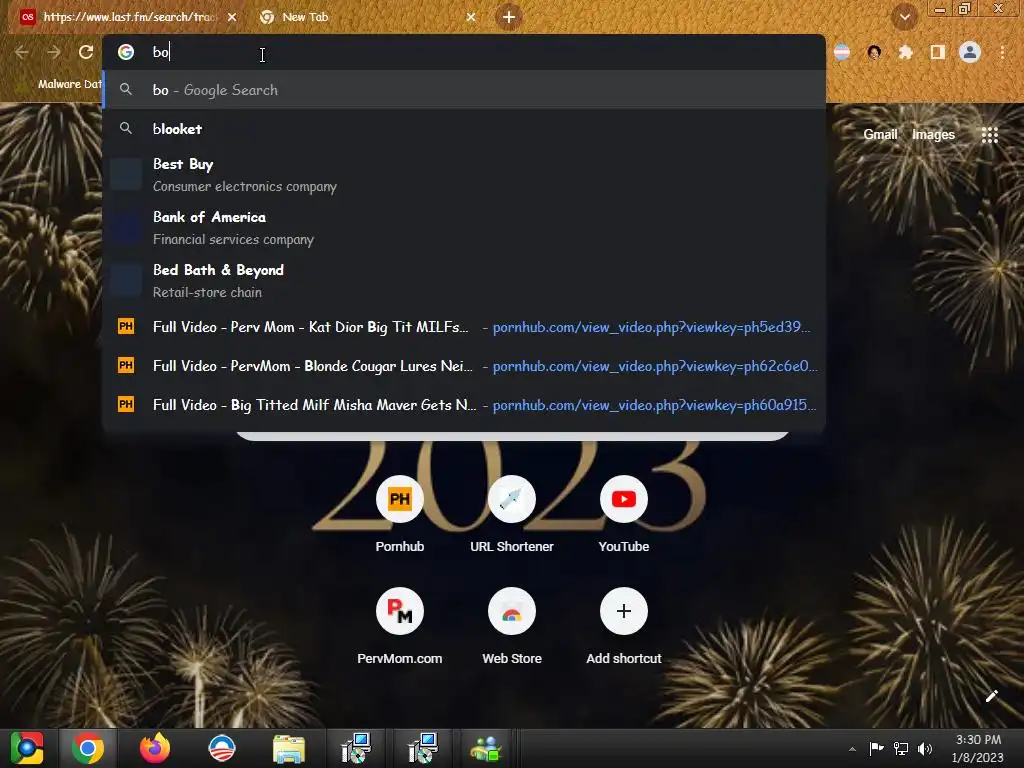Open a new tab with the plus button
Screen dimensions: 1024x768
(509, 17)
